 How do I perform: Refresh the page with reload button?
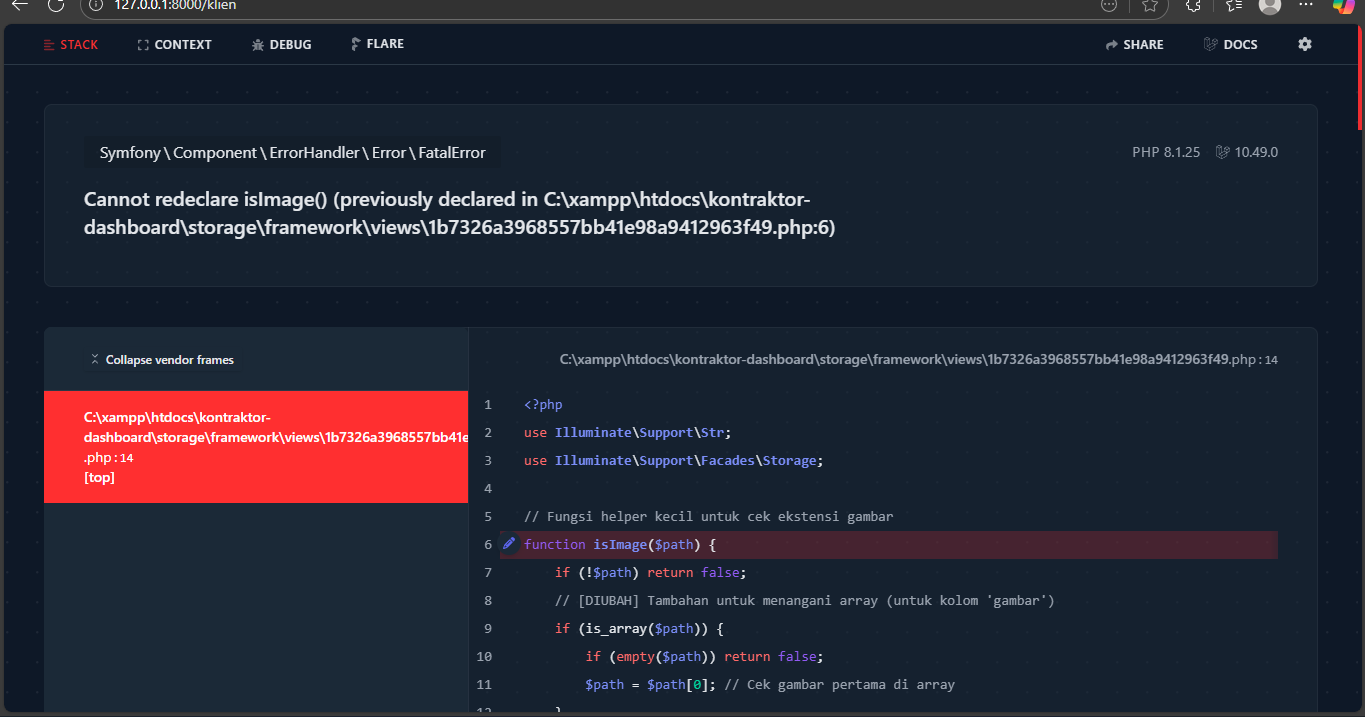pyautogui.click(x=56, y=5)
